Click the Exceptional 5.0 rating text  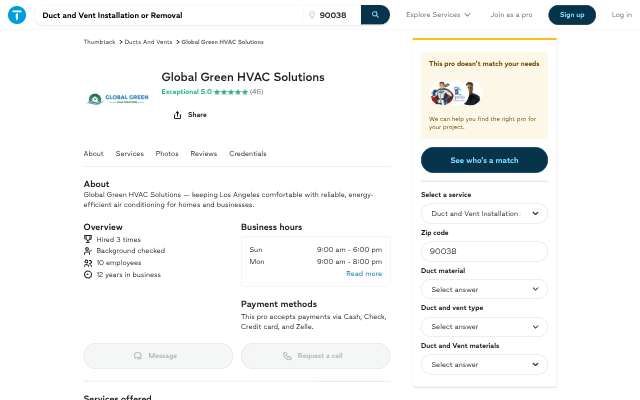[x=187, y=92]
